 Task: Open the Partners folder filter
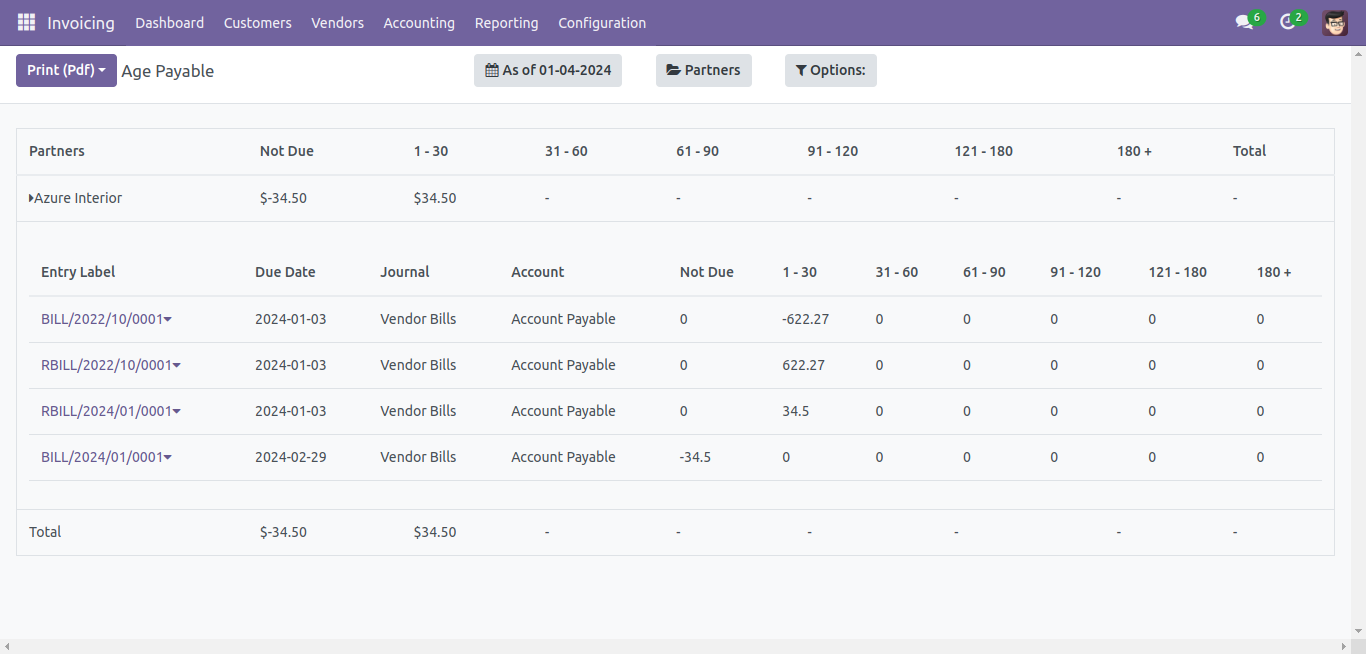[x=703, y=70]
